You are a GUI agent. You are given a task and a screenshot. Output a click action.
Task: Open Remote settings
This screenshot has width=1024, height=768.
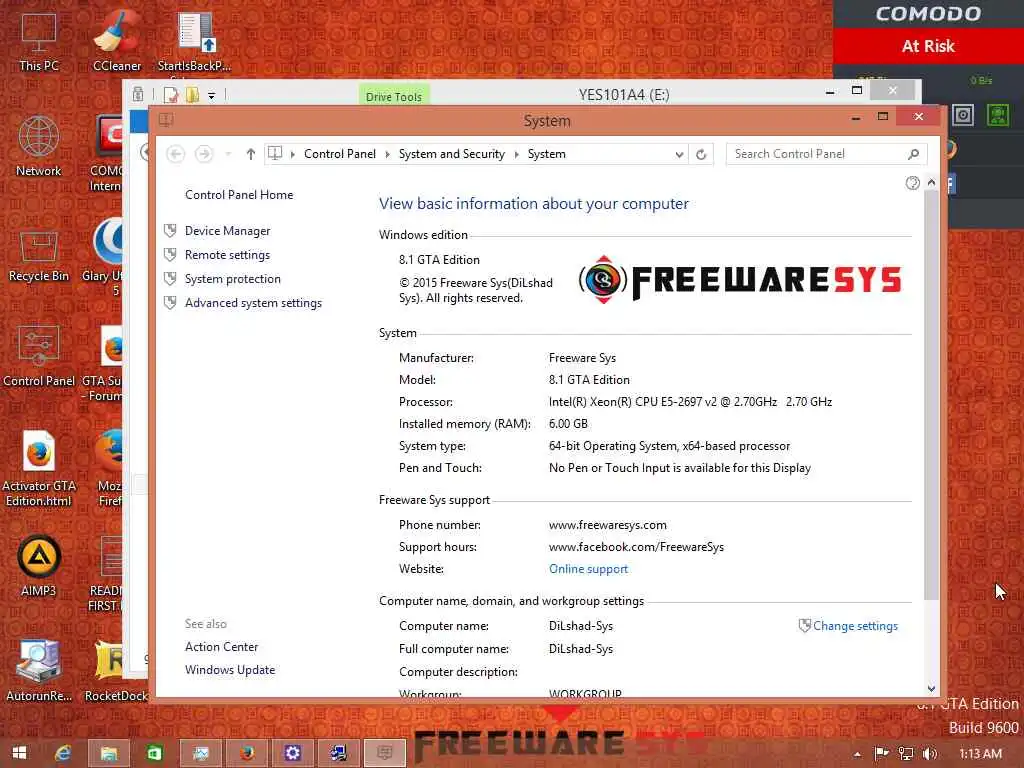(x=227, y=255)
